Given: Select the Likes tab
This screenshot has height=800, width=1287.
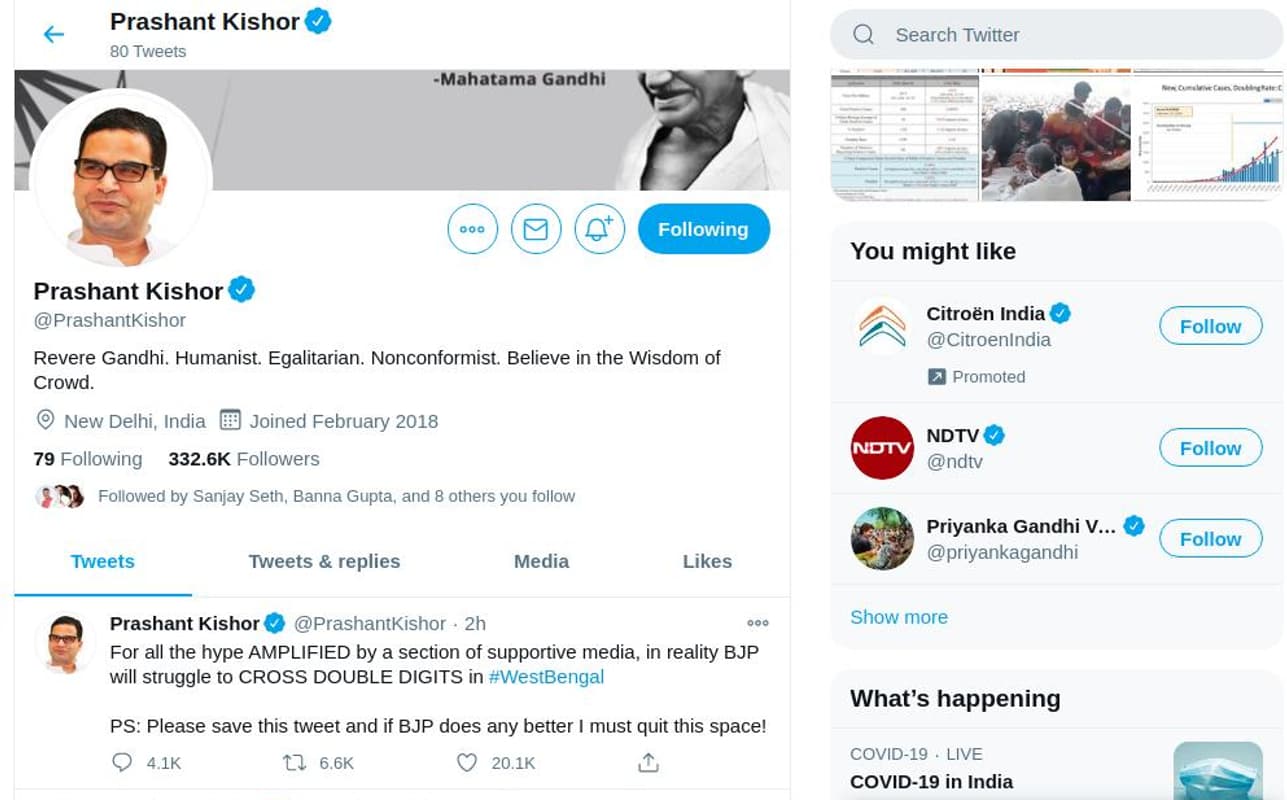Looking at the screenshot, I should point(707,561).
